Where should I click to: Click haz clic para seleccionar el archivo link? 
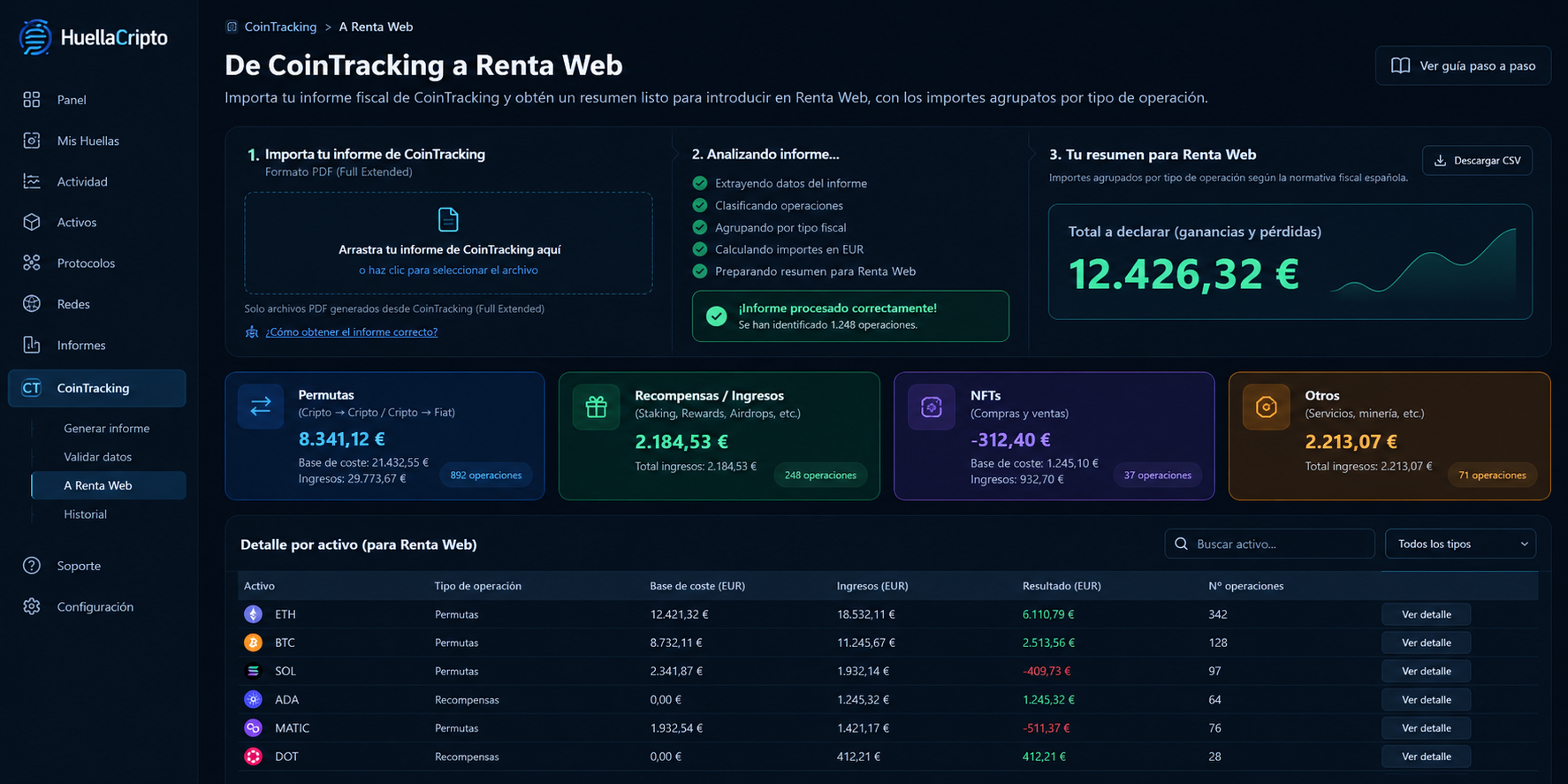pos(449,270)
